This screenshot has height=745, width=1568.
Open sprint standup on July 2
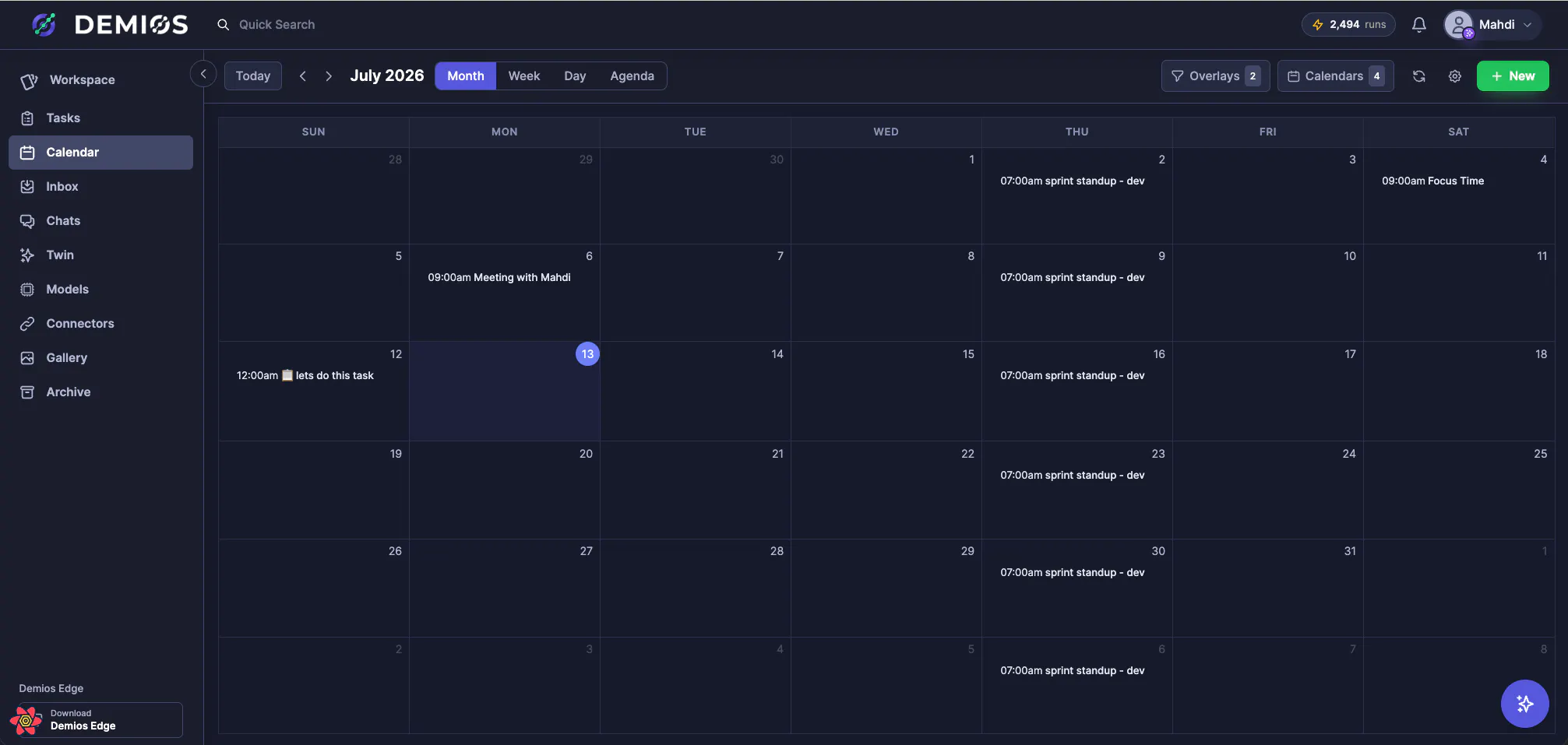click(x=1073, y=181)
